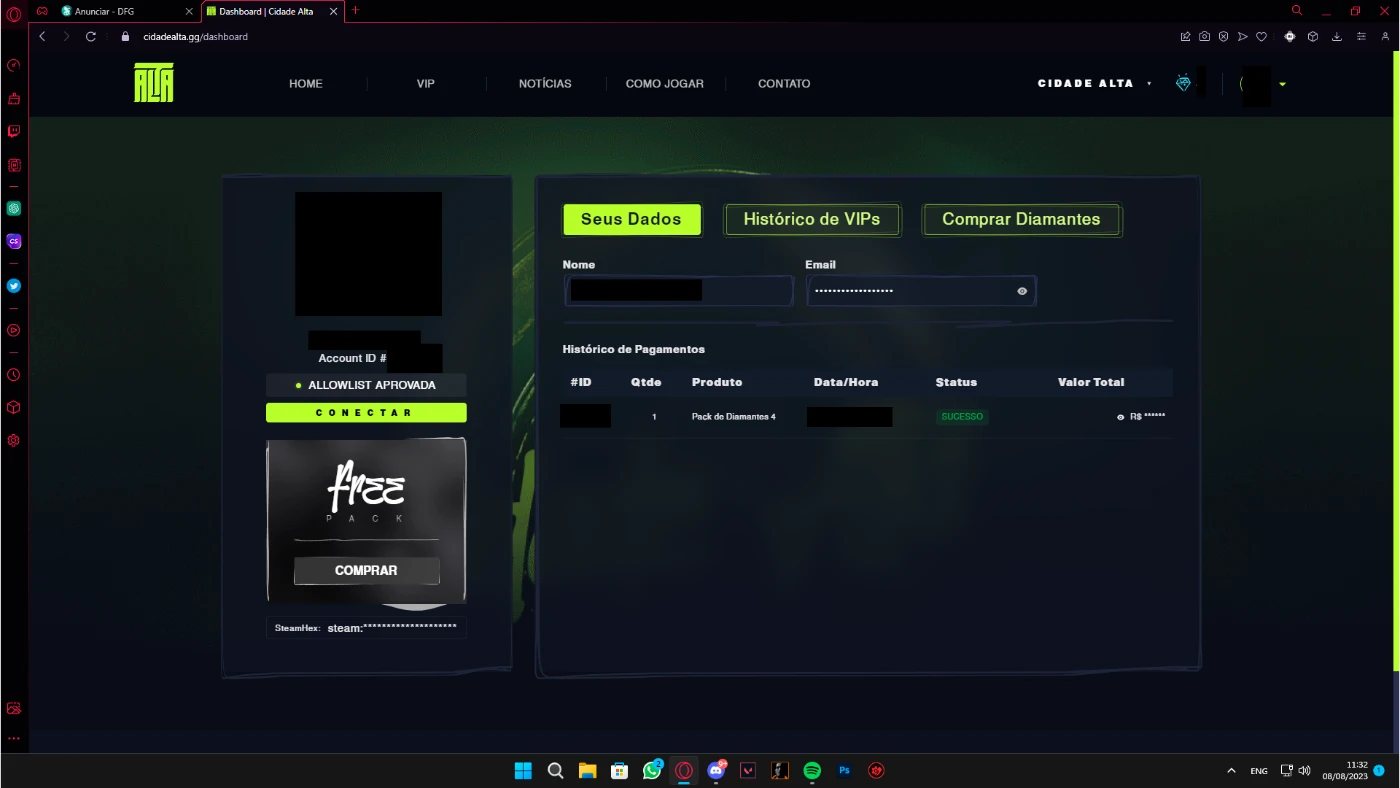Image resolution: width=1400 pixels, height=788 pixels.
Task: Open the ad blocker shield icon
Action: [x=1223, y=36]
